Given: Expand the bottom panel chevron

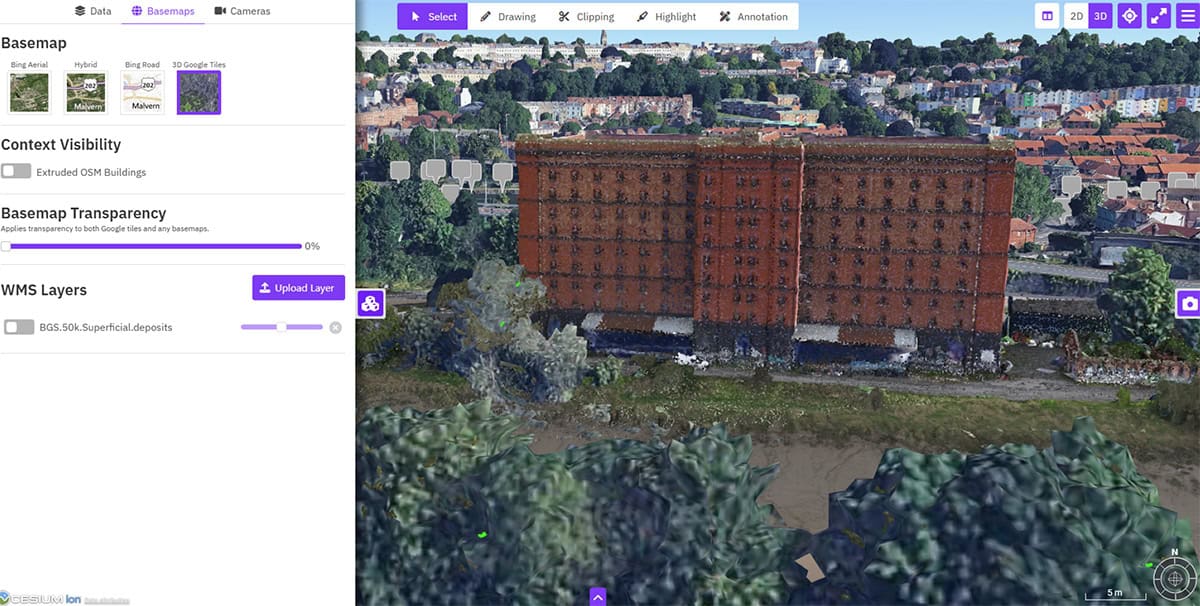Looking at the screenshot, I should 598,597.
